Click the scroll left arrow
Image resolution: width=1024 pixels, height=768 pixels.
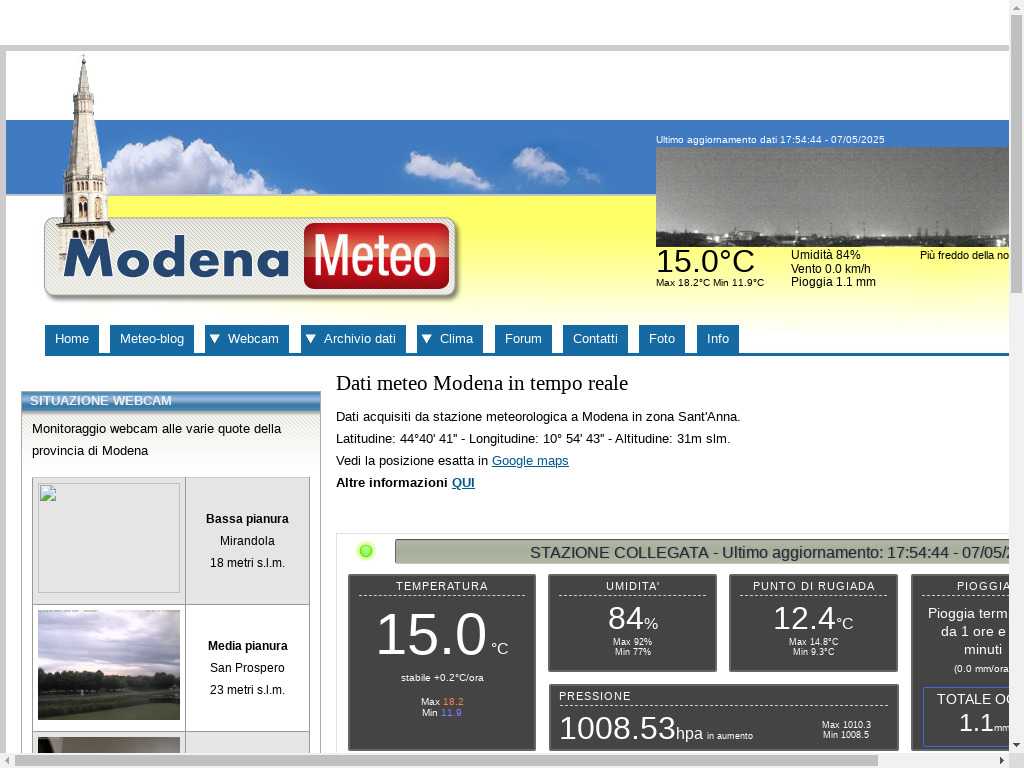[7, 761]
